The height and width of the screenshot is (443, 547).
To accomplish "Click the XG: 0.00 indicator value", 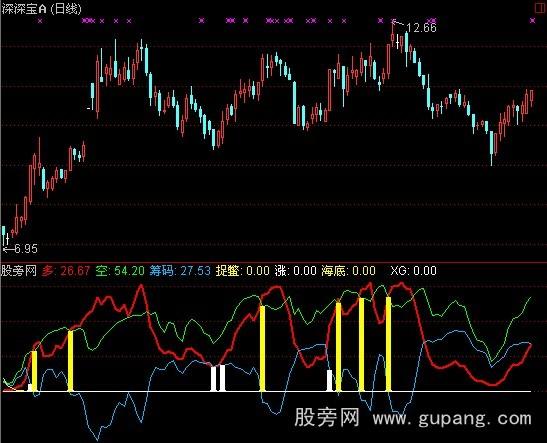I will pos(413,270).
